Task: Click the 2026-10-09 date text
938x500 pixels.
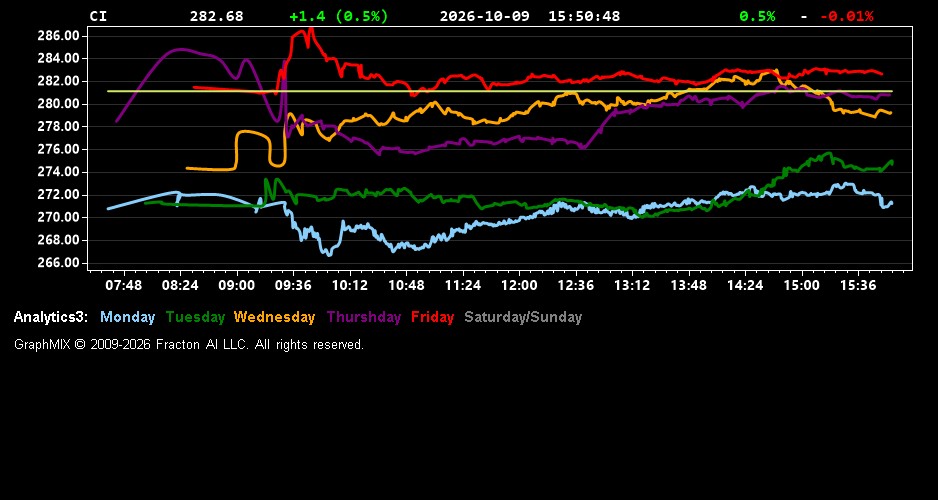Action: (x=485, y=16)
